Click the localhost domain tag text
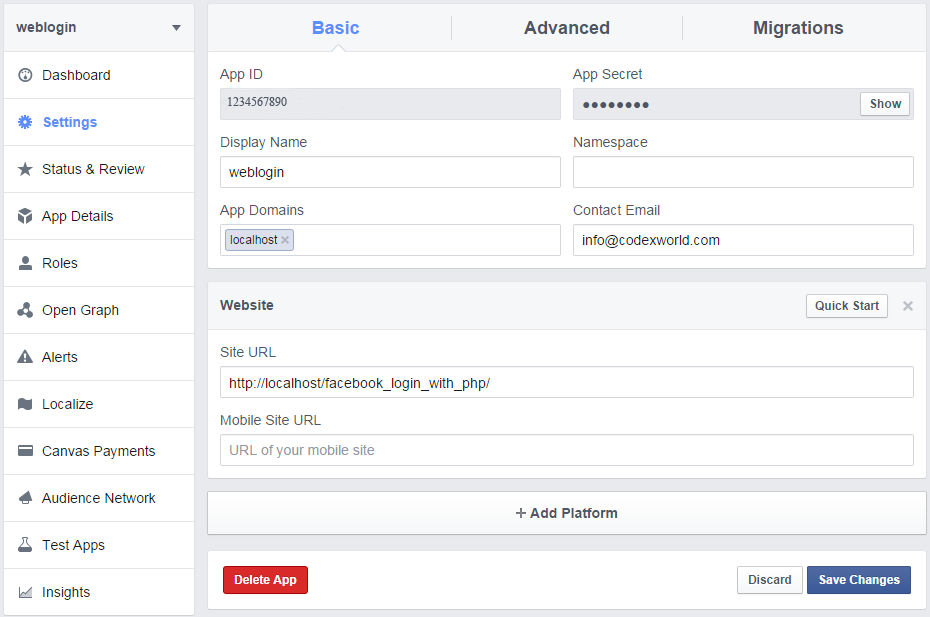 point(253,240)
